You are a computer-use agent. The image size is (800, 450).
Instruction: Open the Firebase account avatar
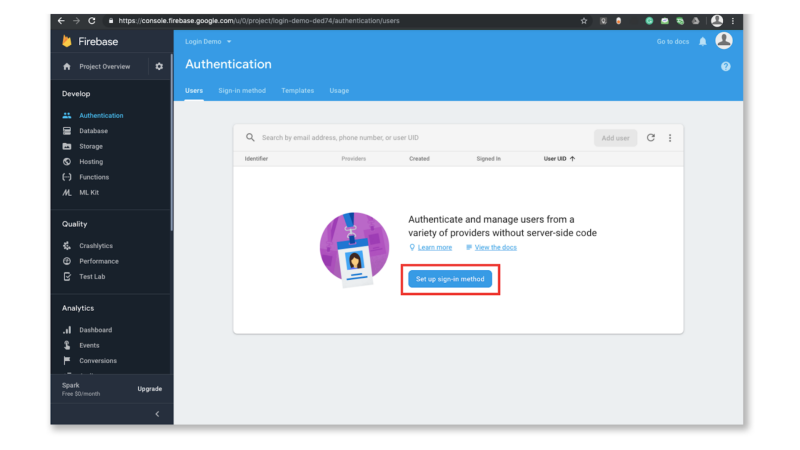tap(723, 40)
